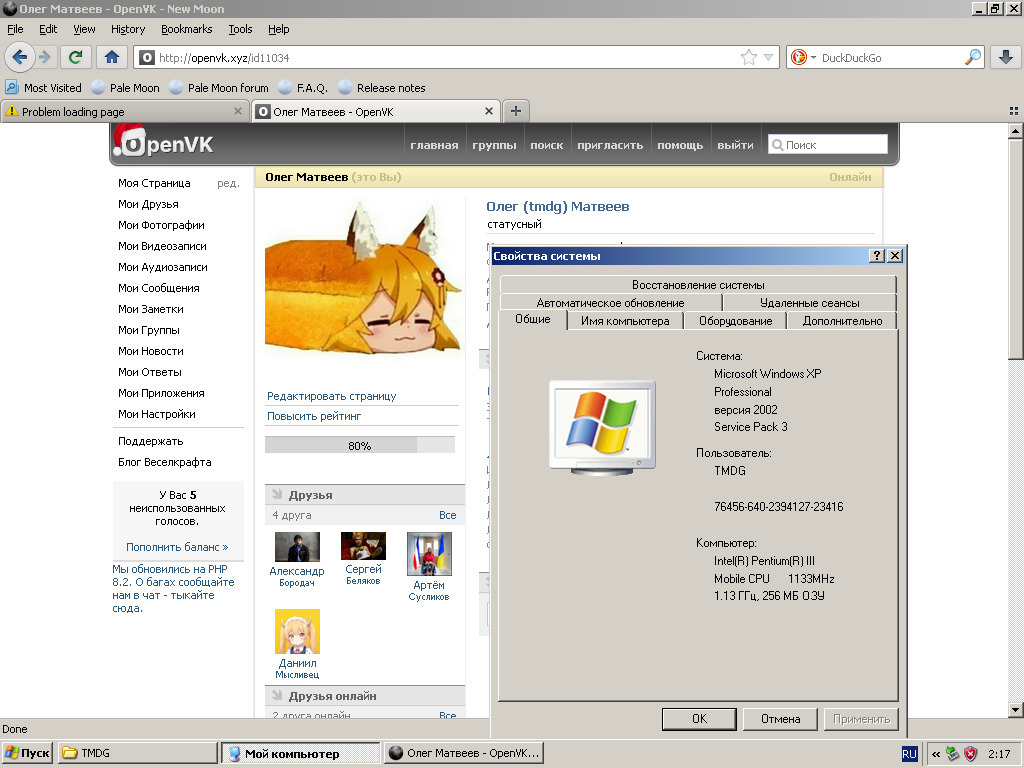The image size is (1024, 768).
Task: Open the Tools menu
Action: click(x=240, y=29)
